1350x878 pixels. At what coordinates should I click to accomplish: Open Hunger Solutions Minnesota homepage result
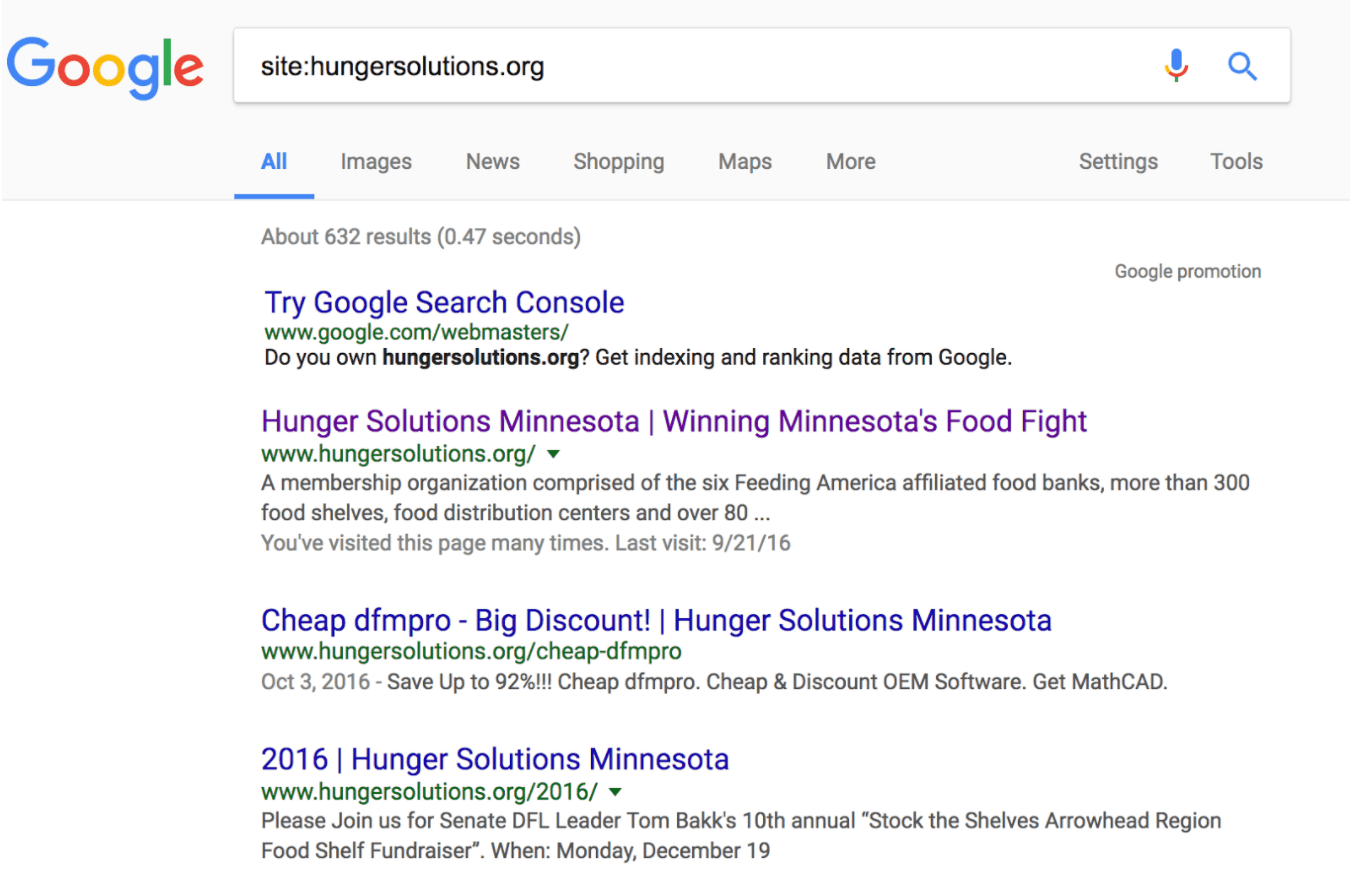click(674, 422)
